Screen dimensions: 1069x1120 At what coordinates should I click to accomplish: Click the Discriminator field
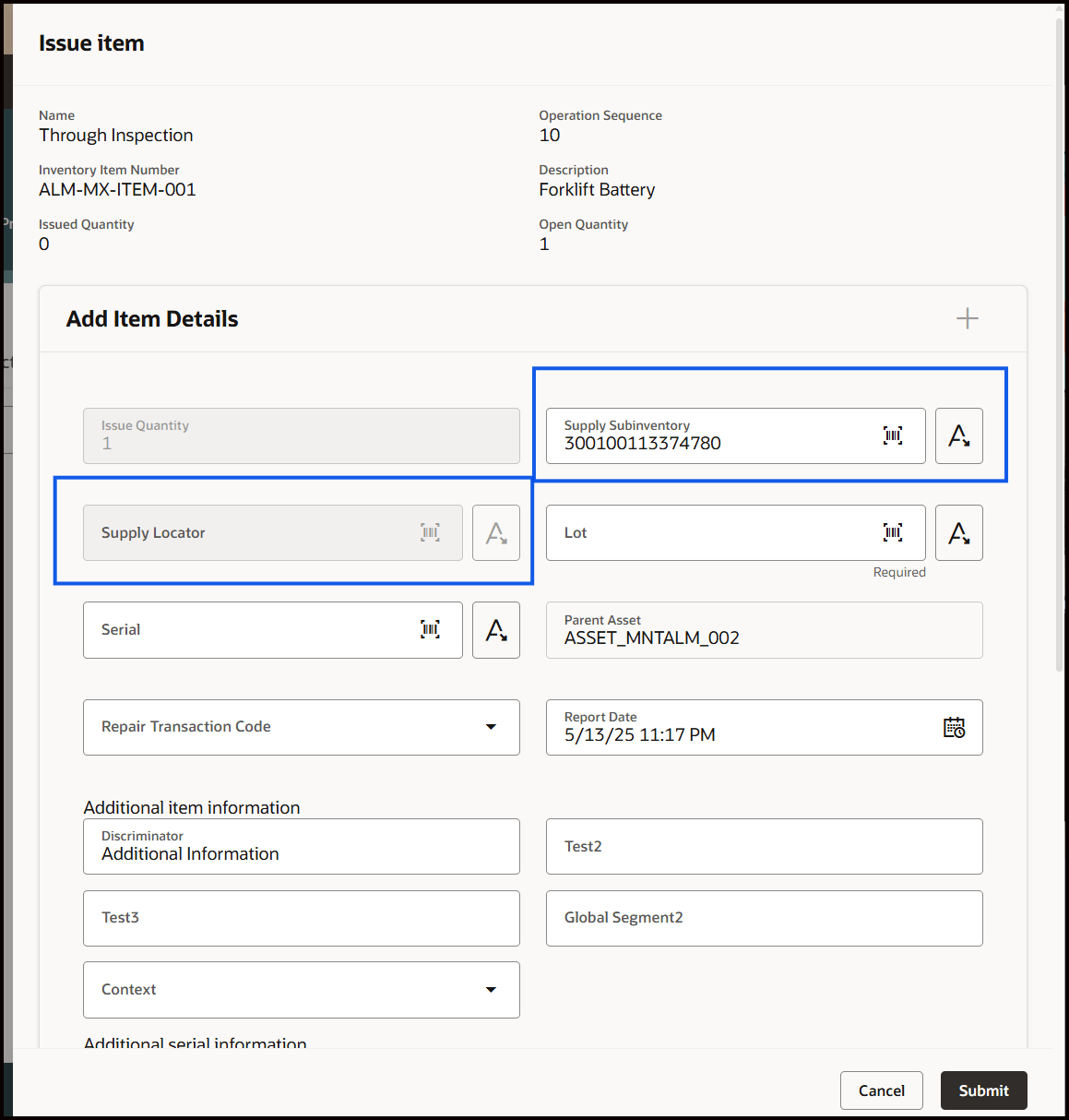302,846
